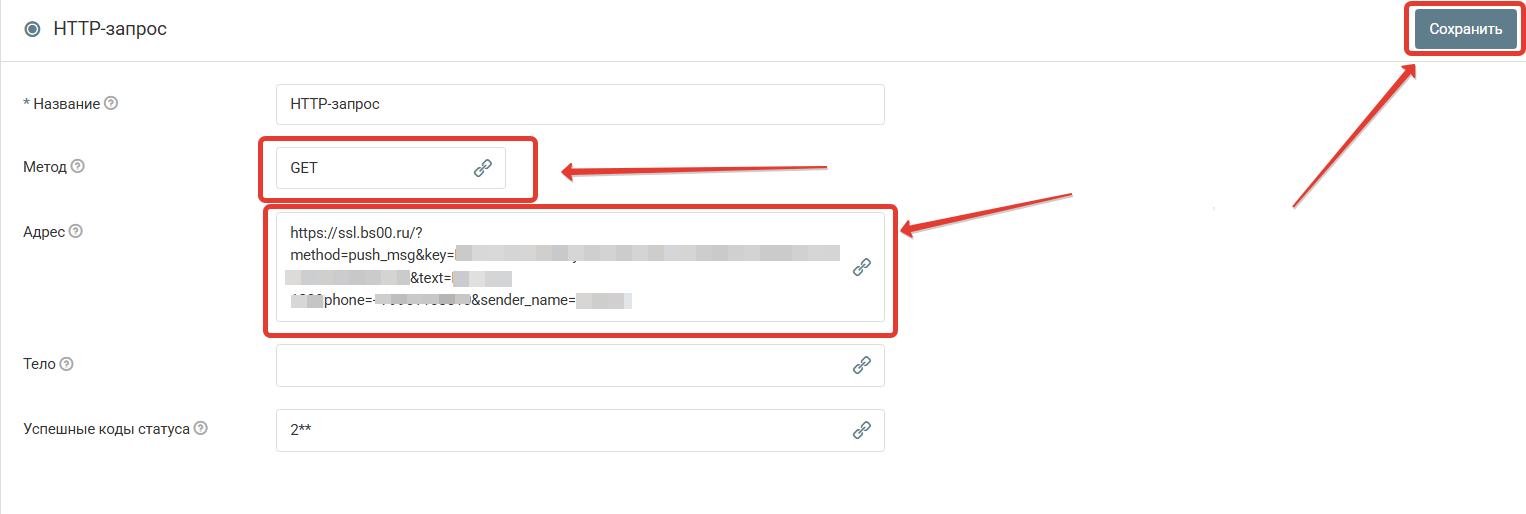Open the Метод selector showing GET

[391, 168]
